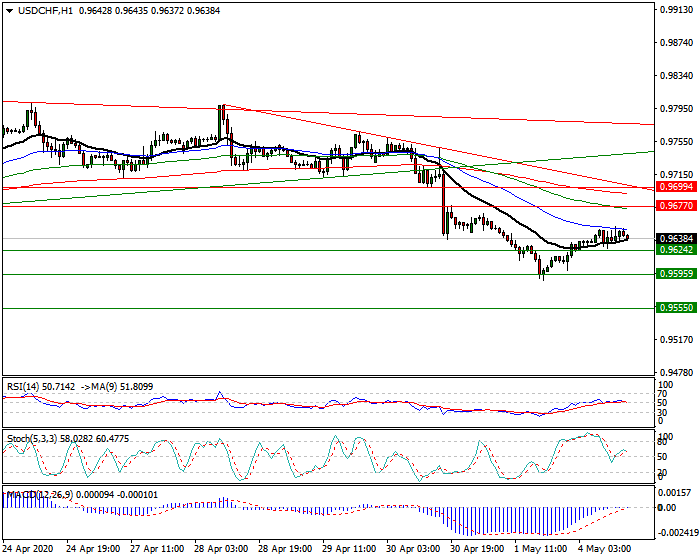The width and height of the screenshot is (700, 560).
Task: Select the 0.97550 price scale value
Action: 677,142
